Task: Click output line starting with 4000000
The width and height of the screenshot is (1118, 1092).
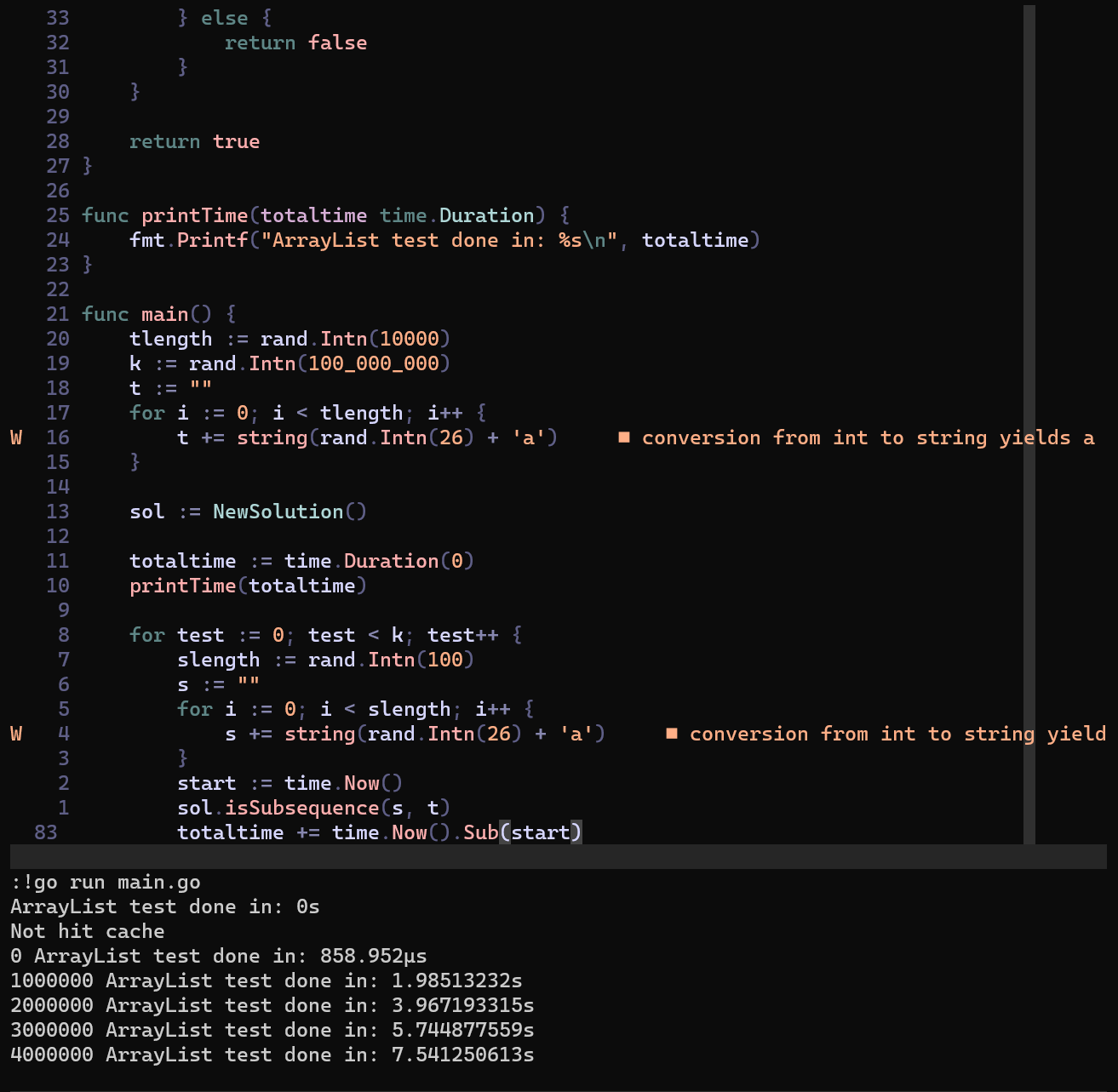Action: (272, 1055)
